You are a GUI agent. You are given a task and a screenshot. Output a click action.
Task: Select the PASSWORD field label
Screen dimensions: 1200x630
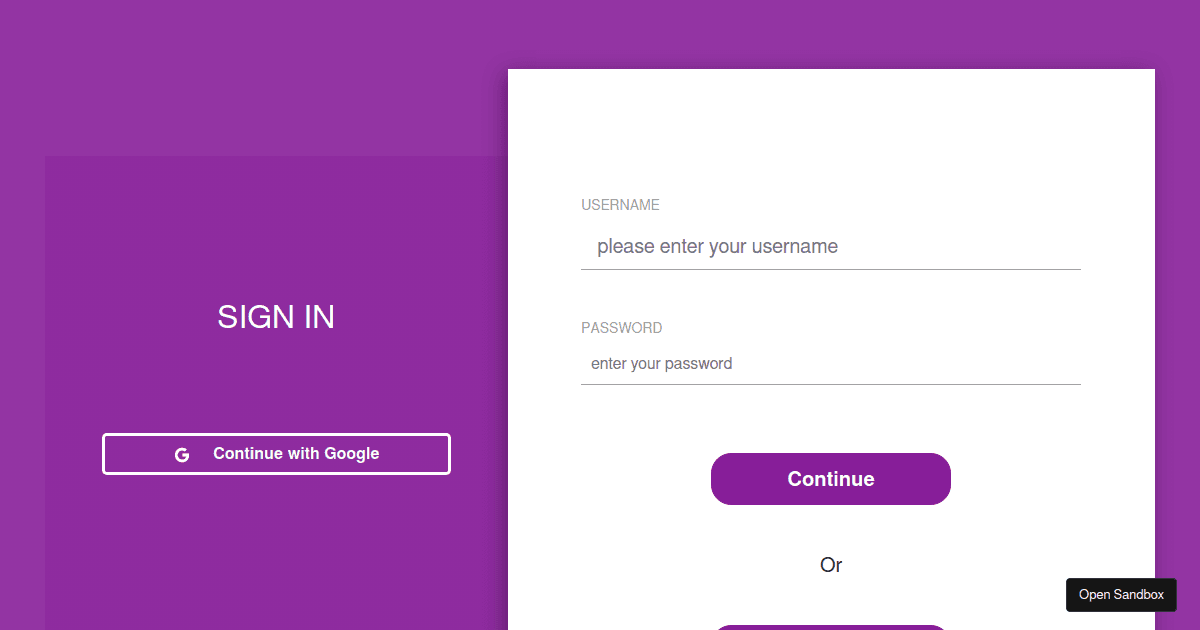pos(622,327)
